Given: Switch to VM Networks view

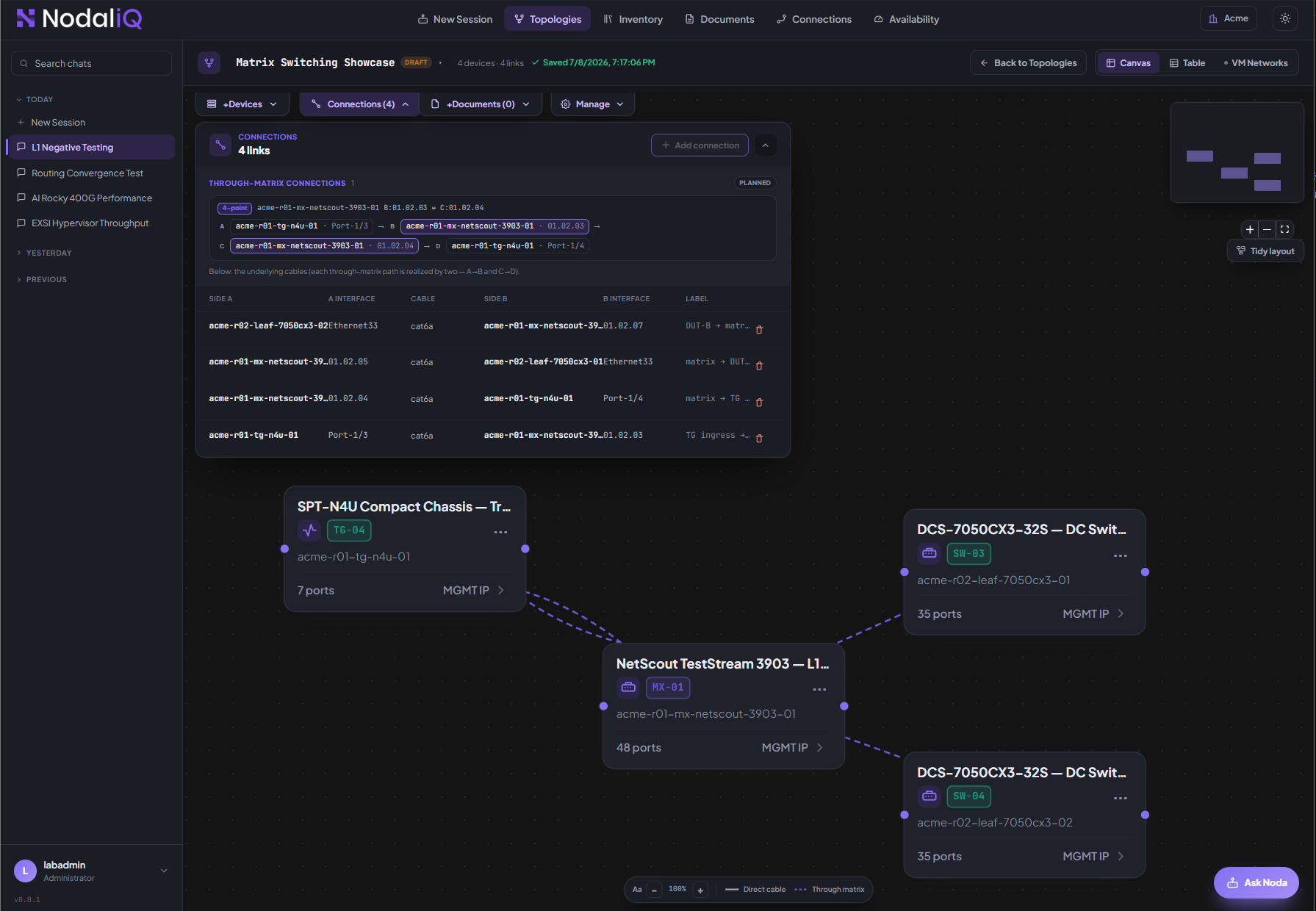Looking at the screenshot, I should [1256, 63].
